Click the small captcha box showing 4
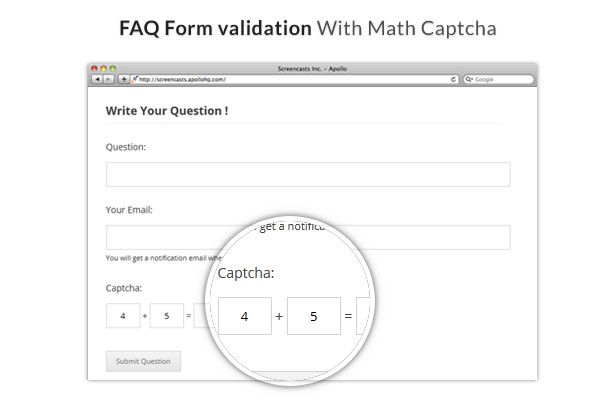 pyautogui.click(x=123, y=316)
